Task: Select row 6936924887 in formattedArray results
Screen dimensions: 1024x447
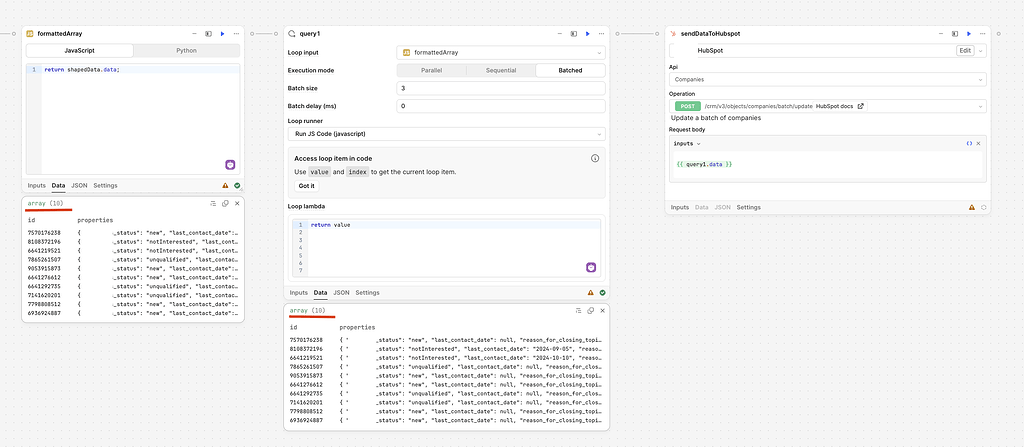Action: pos(133,313)
